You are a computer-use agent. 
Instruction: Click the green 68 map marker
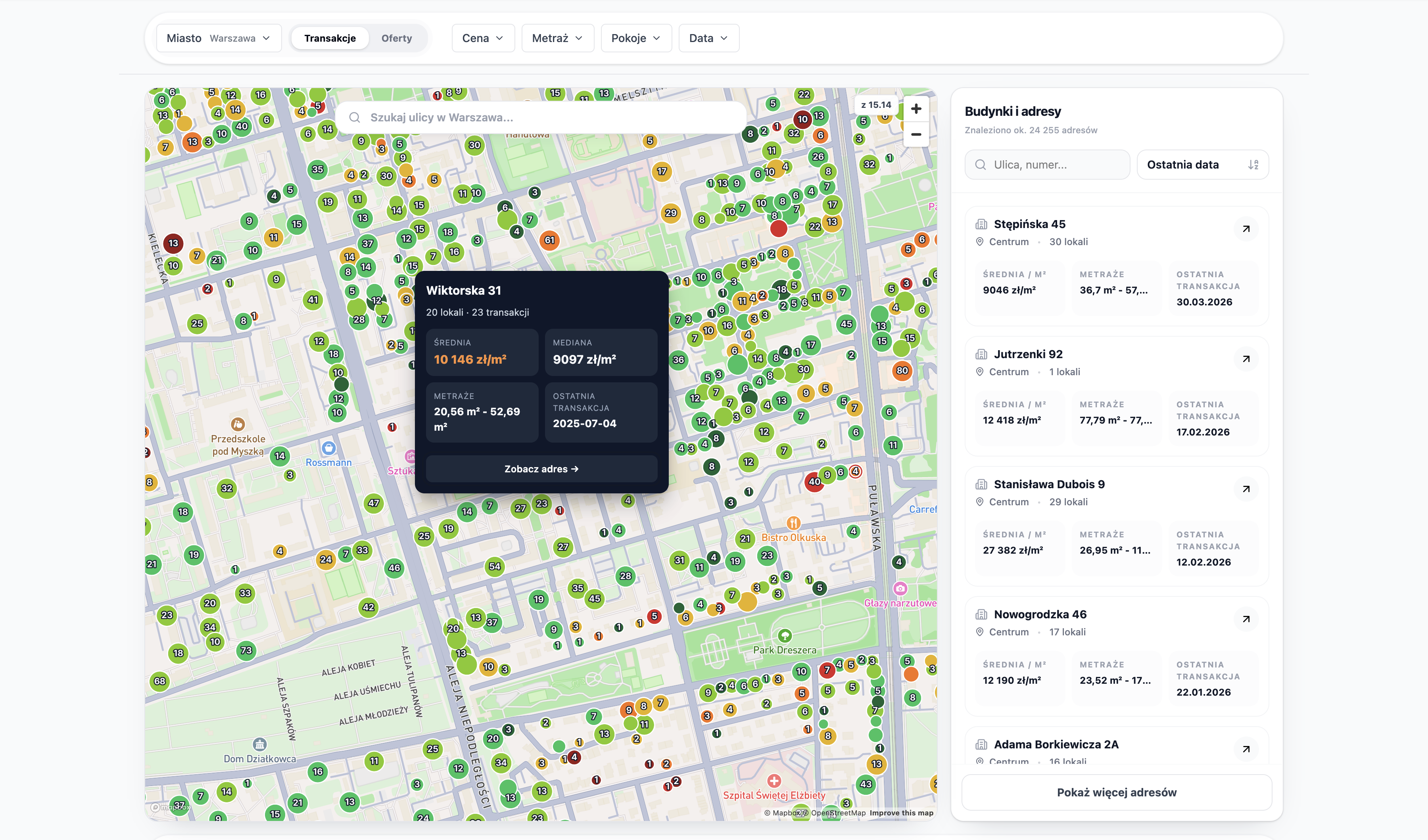point(160,681)
